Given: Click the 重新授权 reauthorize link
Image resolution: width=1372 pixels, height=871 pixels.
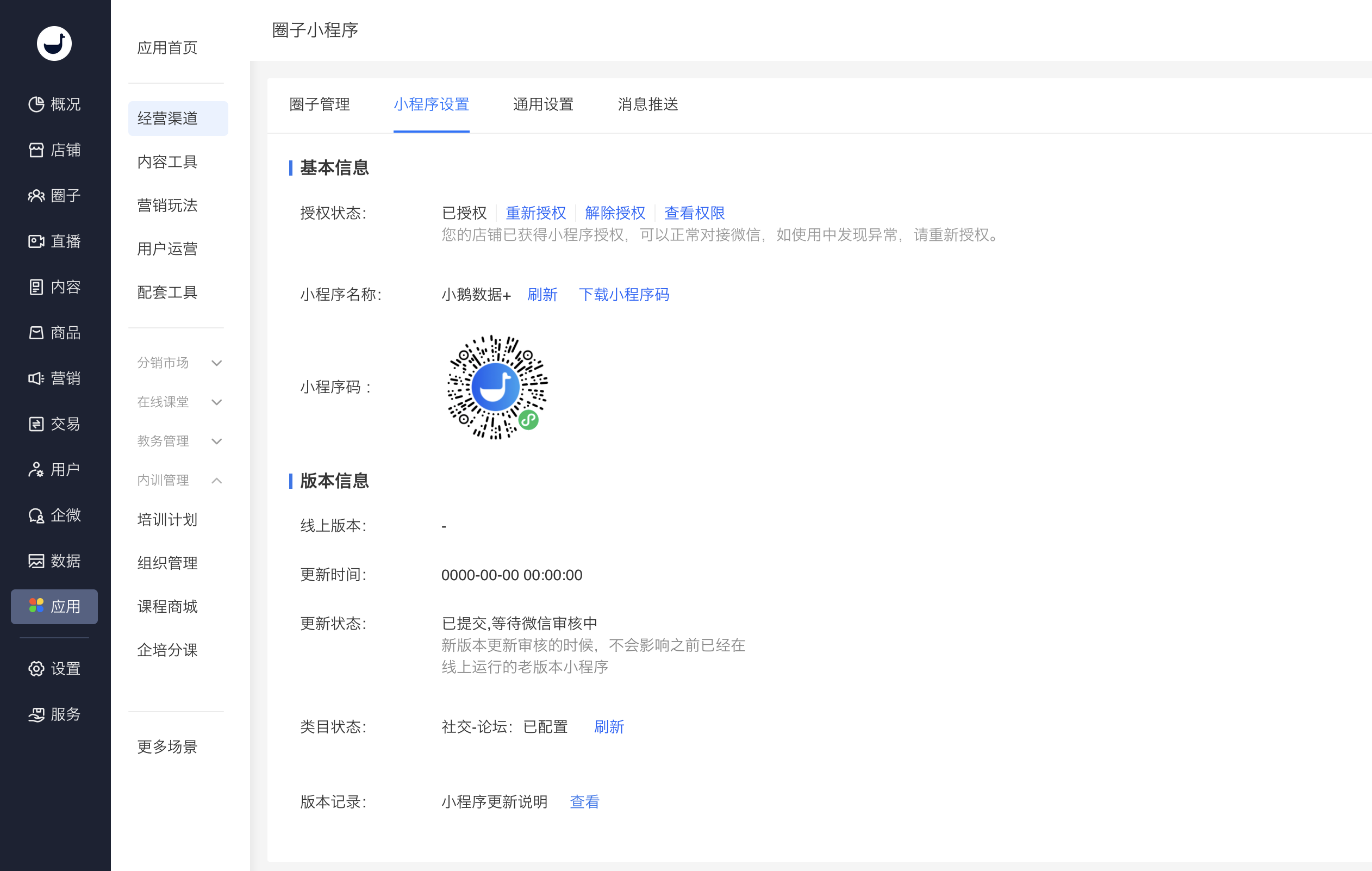Looking at the screenshot, I should coord(535,213).
